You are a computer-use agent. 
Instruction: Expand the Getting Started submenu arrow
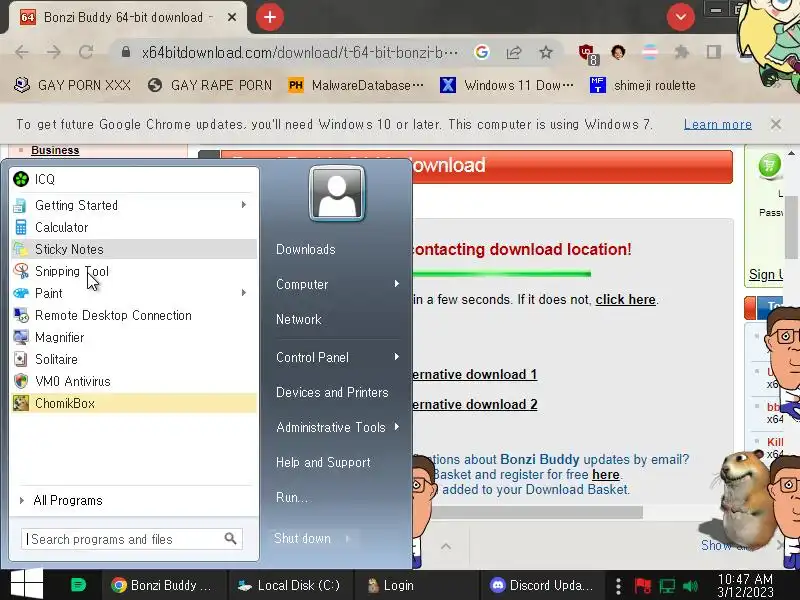[x=244, y=205]
